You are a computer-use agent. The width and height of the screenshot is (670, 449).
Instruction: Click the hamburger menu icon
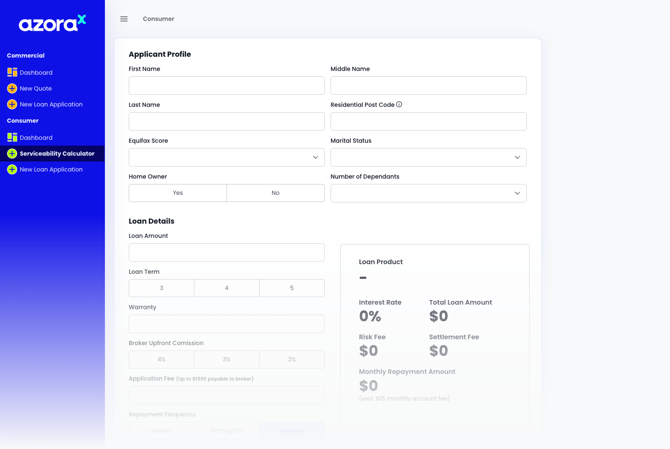pyautogui.click(x=124, y=19)
